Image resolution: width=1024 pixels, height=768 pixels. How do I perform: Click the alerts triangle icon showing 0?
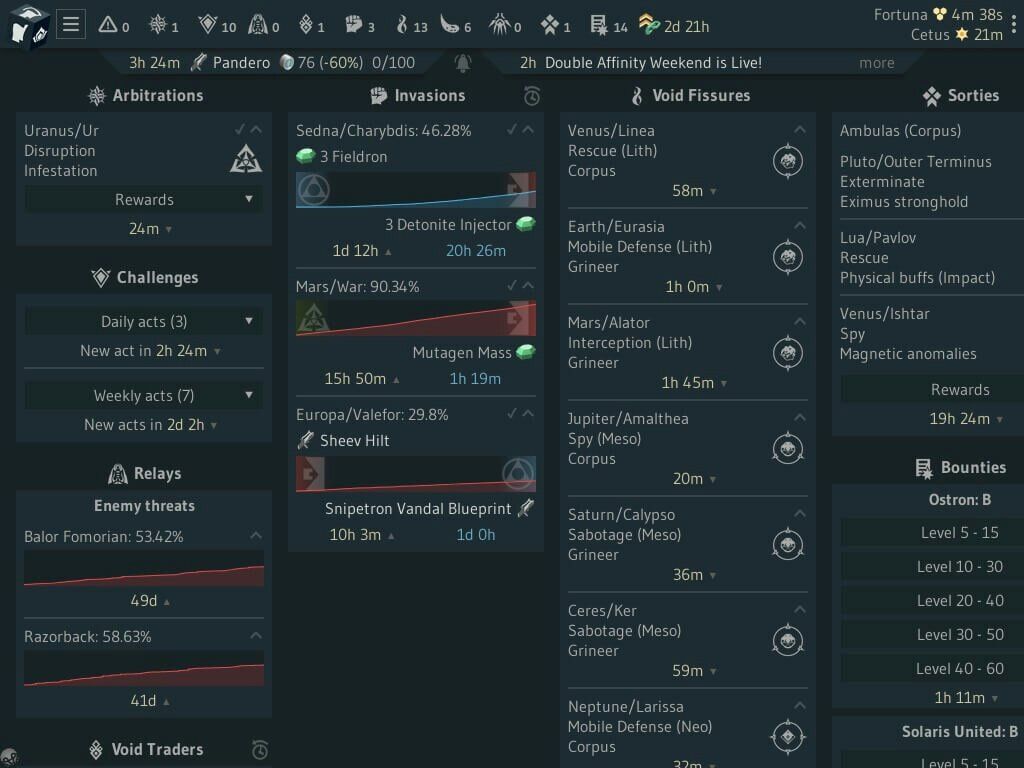[108, 25]
